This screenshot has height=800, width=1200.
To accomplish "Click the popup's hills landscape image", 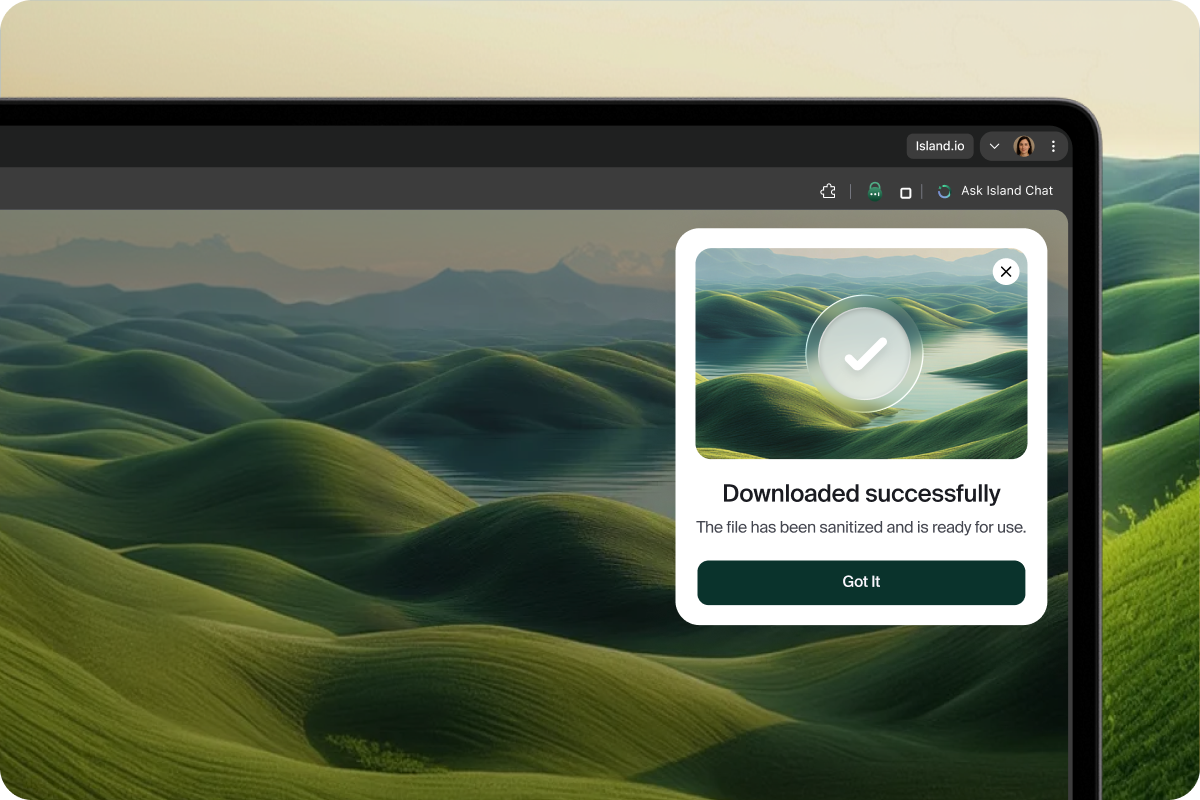I will click(861, 354).
